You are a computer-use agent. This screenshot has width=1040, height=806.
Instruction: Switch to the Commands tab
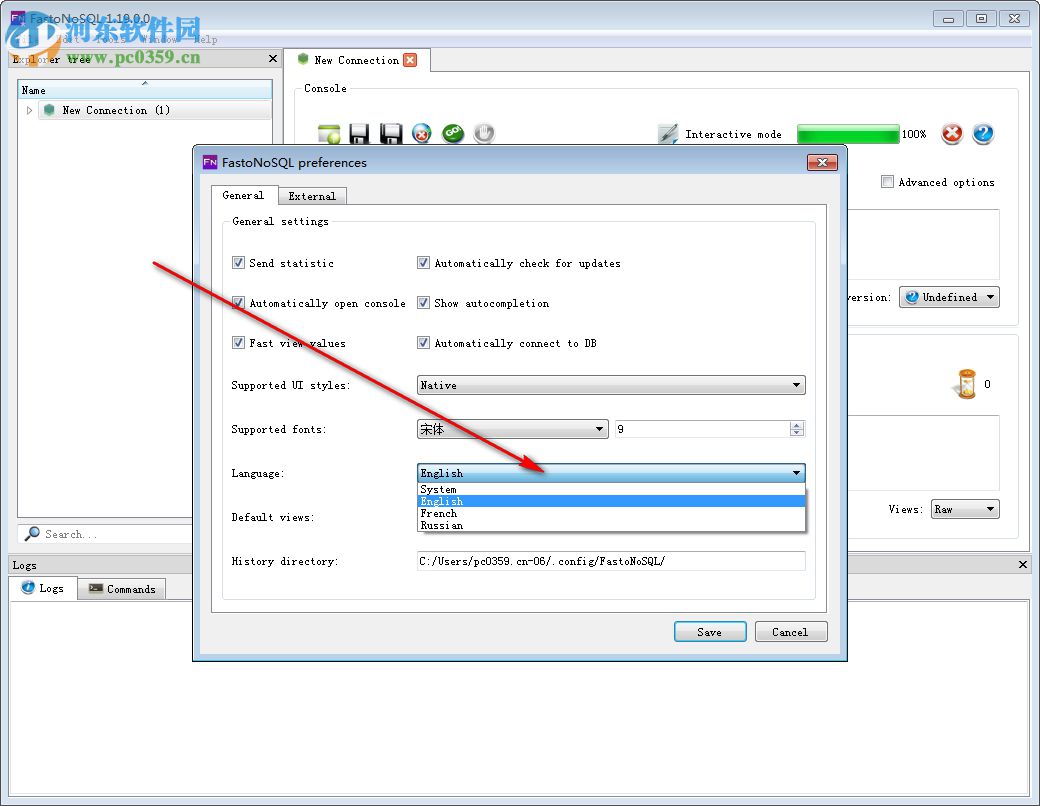122,589
